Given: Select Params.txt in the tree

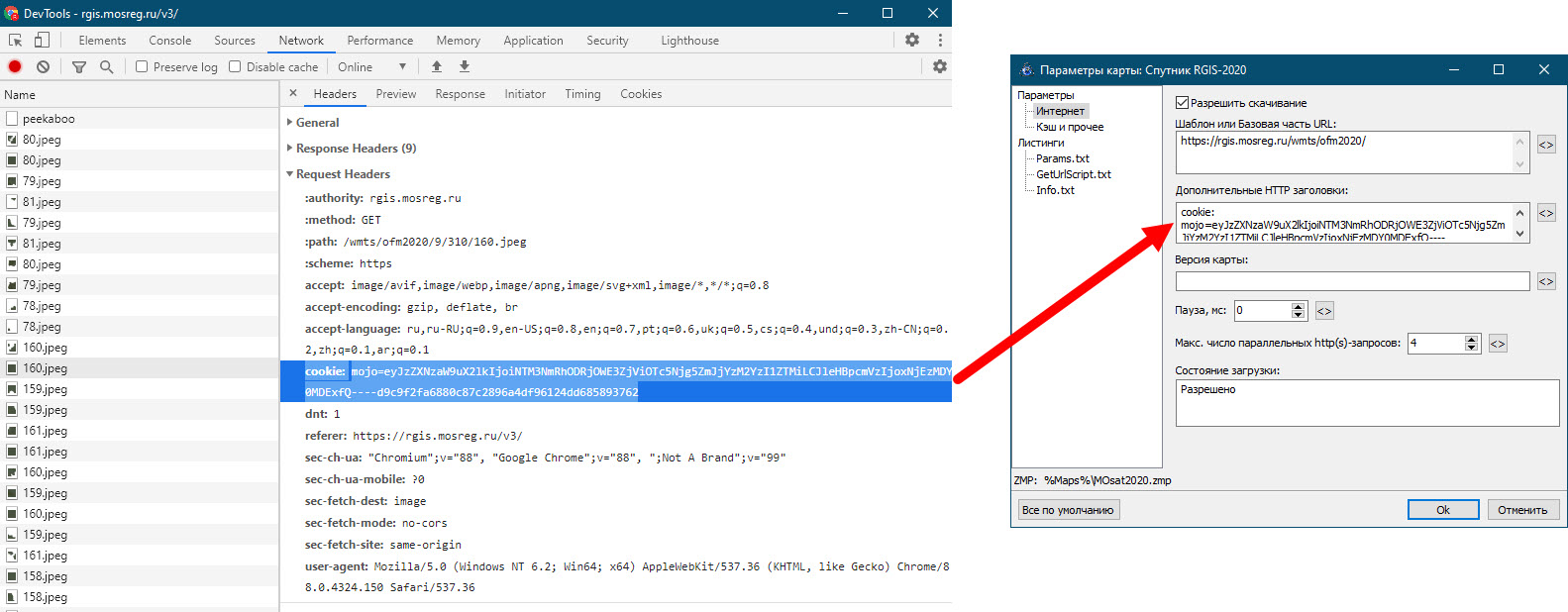Looking at the screenshot, I should coord(1062,158).
